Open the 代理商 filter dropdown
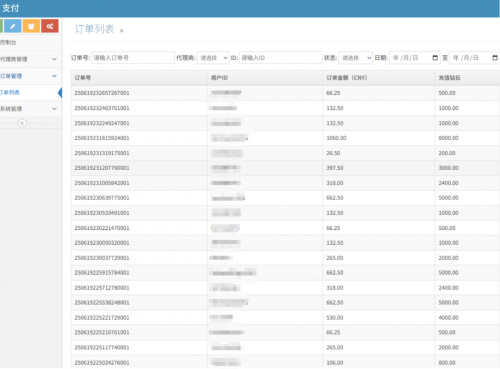Screen dimensions: 500x369 click(213, 58)
